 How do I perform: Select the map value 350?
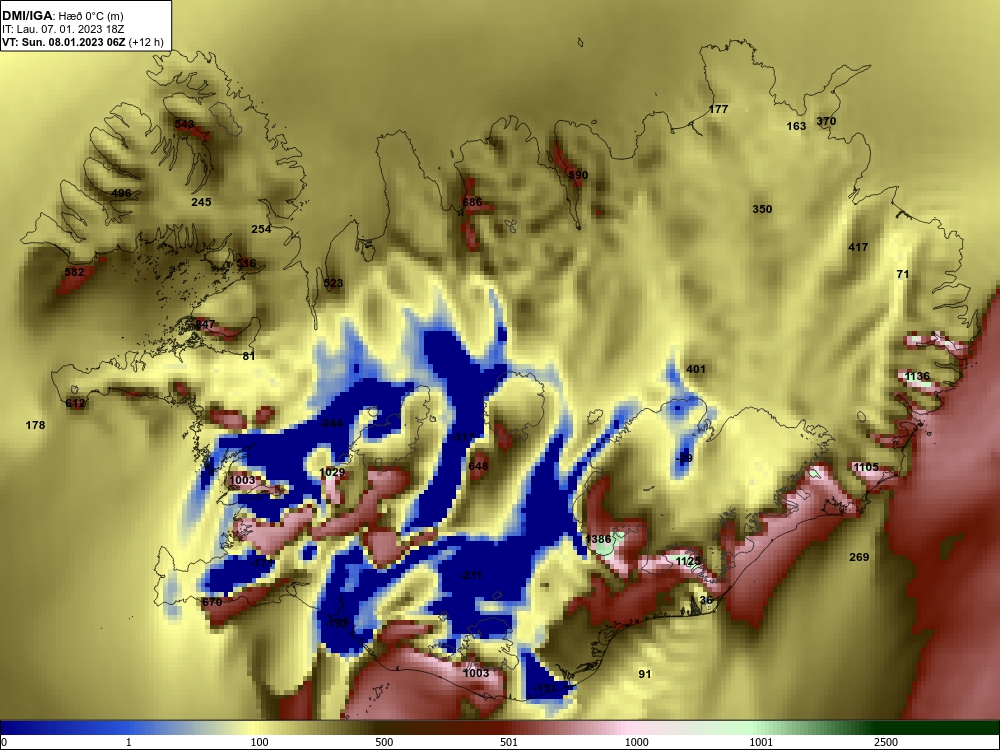tap(762, 209)
